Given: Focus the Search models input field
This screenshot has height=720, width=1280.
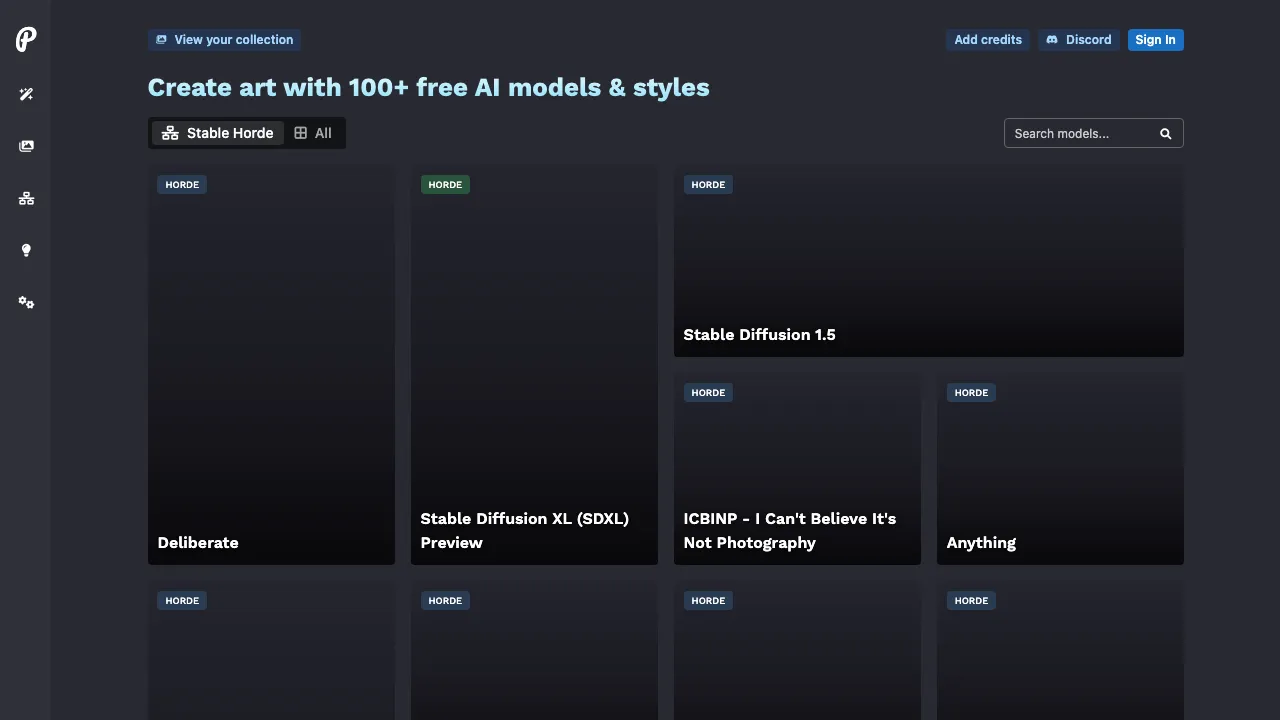Looking at the screenshot, I should tap(1094, 133).
